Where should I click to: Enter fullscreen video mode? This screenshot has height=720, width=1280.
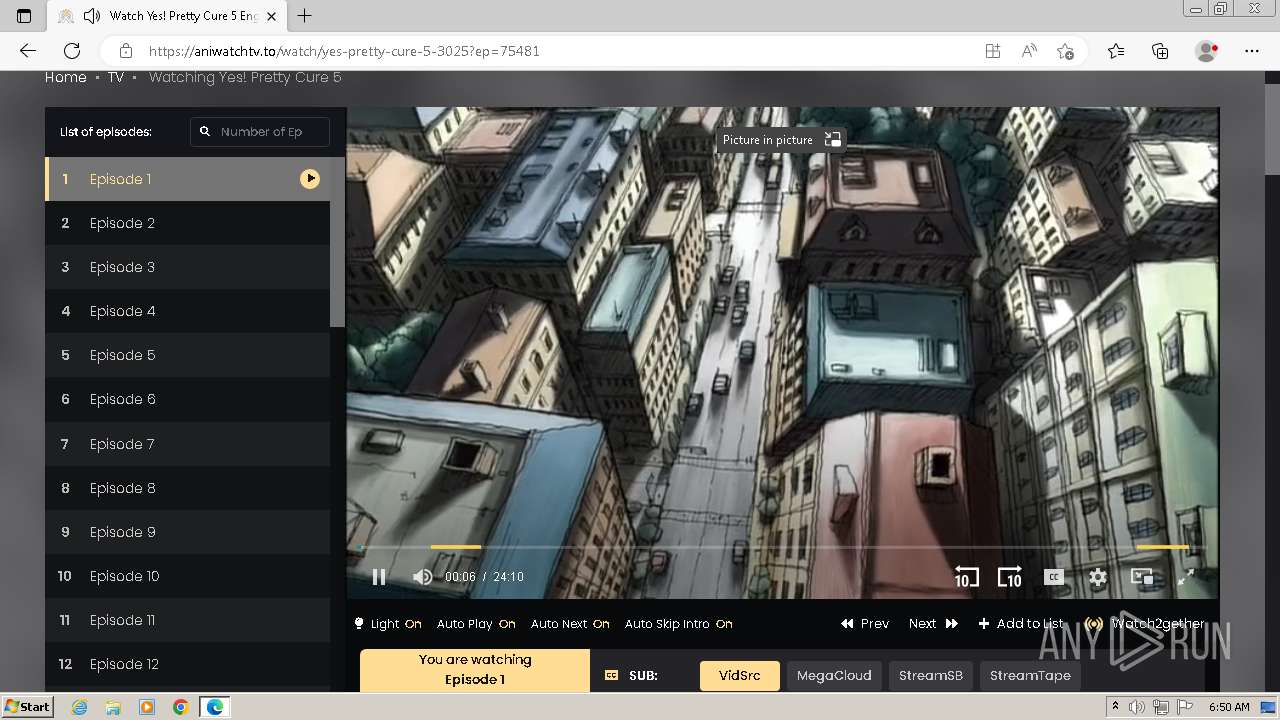pos(1186,577)
